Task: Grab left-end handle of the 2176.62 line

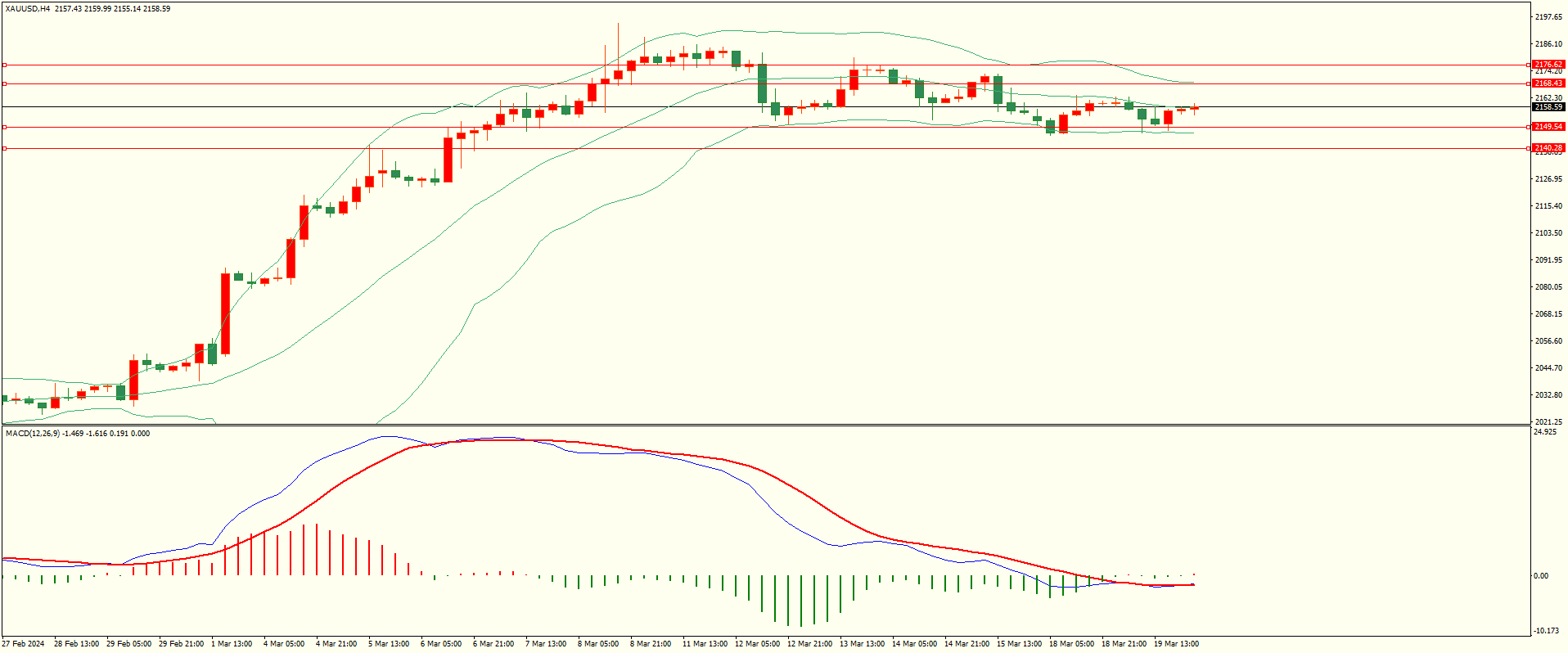Action: tap(4, 65)
